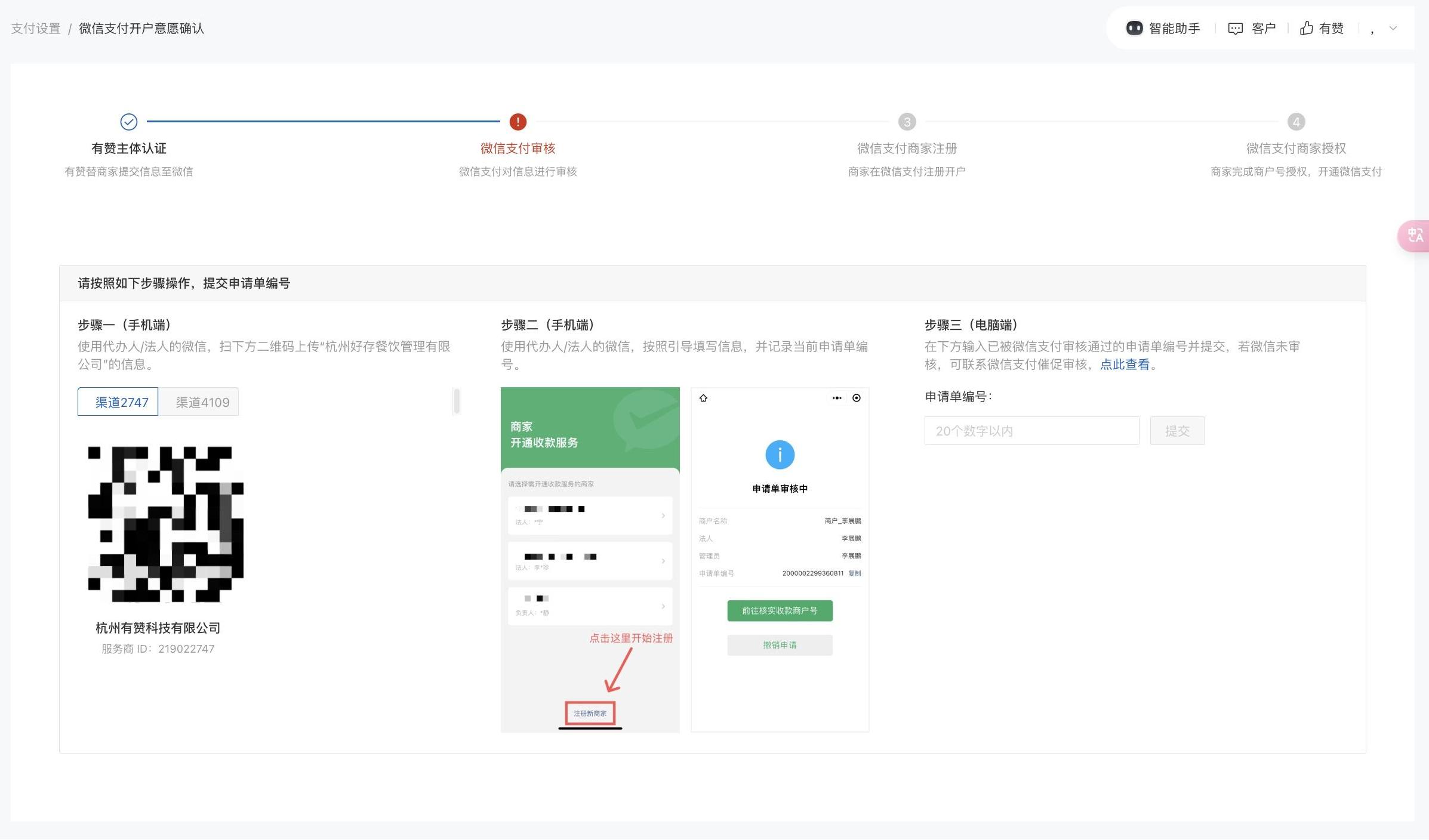The width and height of the screenshot is (1429, 840).
Task: Click the red alert icon on 微信支付审核 step
Action: point(517,122)
